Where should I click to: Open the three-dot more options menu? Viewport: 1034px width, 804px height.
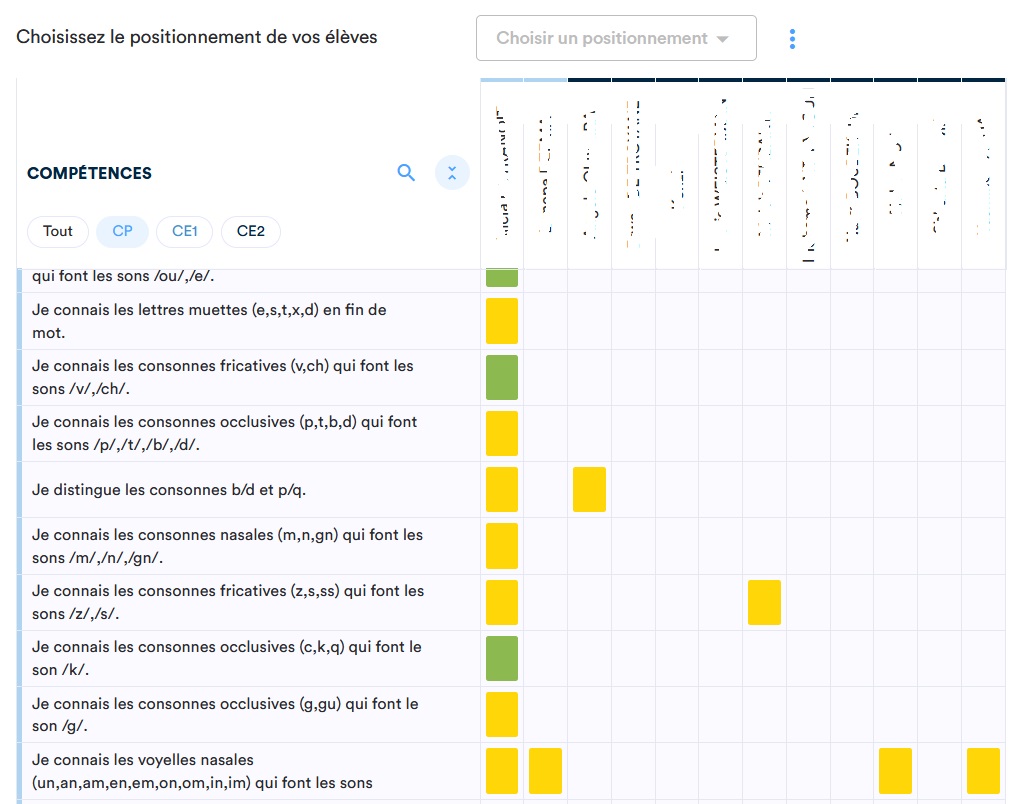click(x=792, y=39)
